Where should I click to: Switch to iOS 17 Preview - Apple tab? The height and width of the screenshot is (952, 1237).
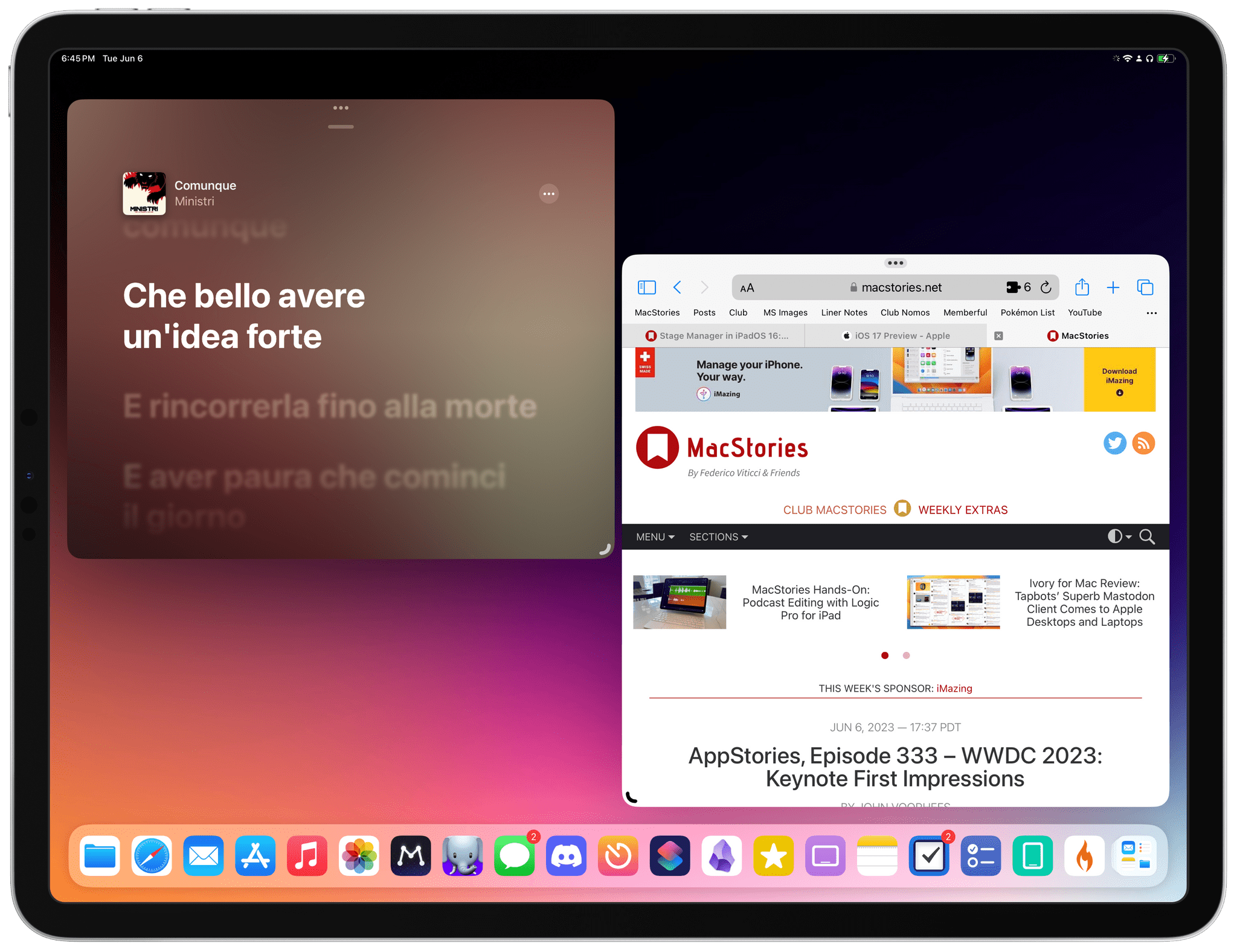896,336
